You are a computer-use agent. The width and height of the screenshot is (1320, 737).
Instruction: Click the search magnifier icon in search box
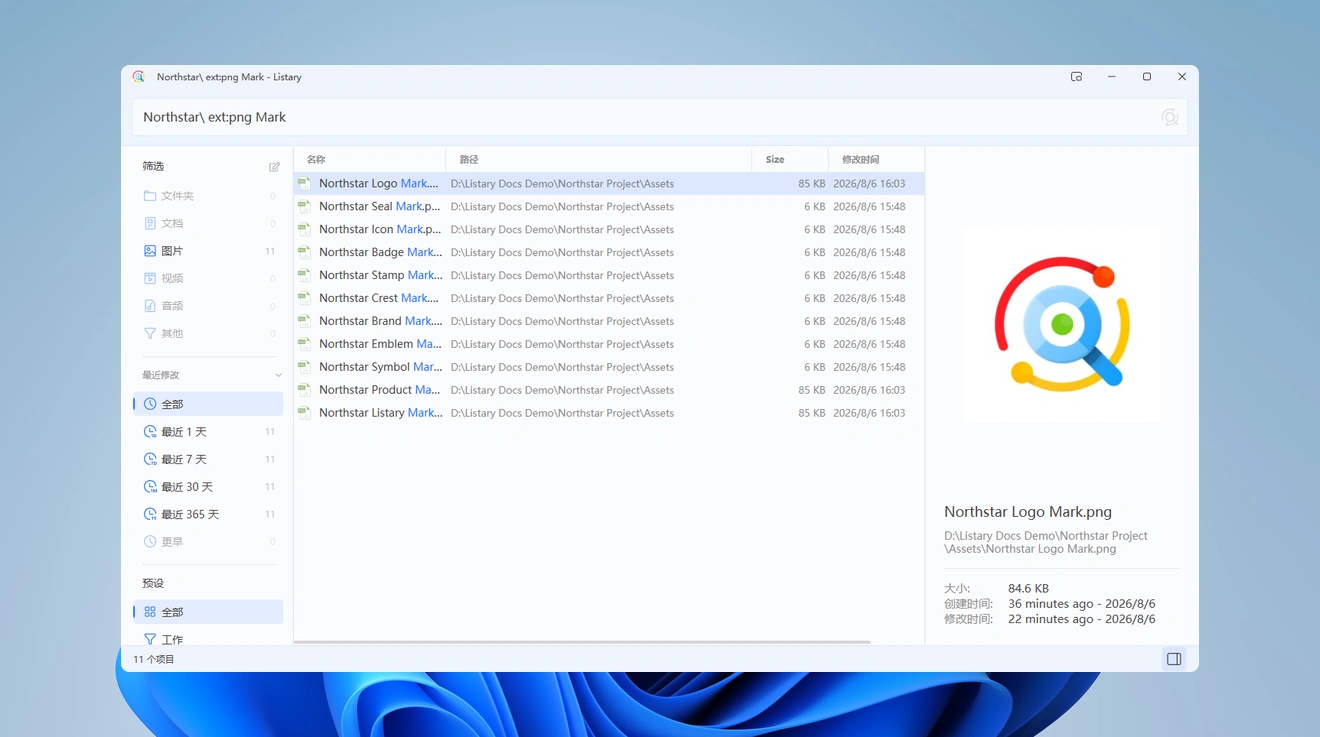click(x=1169, y=117)
